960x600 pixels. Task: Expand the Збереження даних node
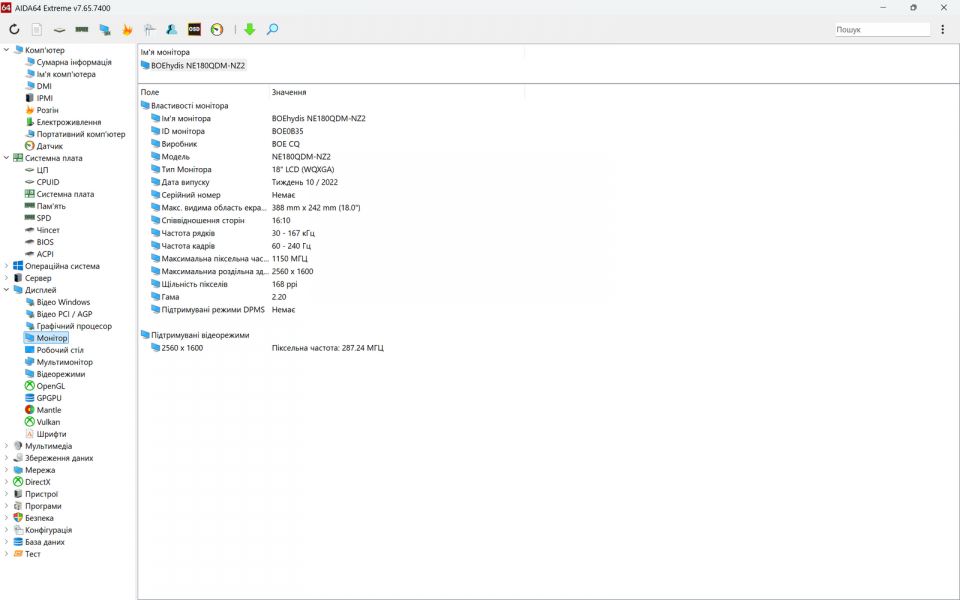click(x=7, y=458)
